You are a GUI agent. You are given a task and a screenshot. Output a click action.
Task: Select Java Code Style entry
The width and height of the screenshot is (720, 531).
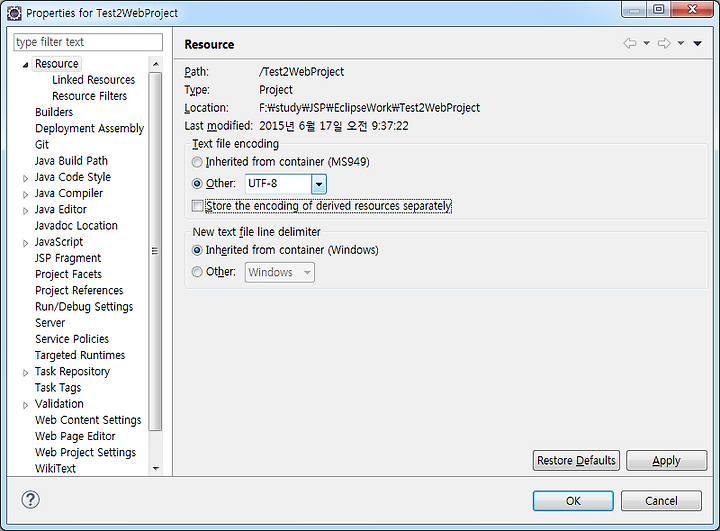(73, 177)
